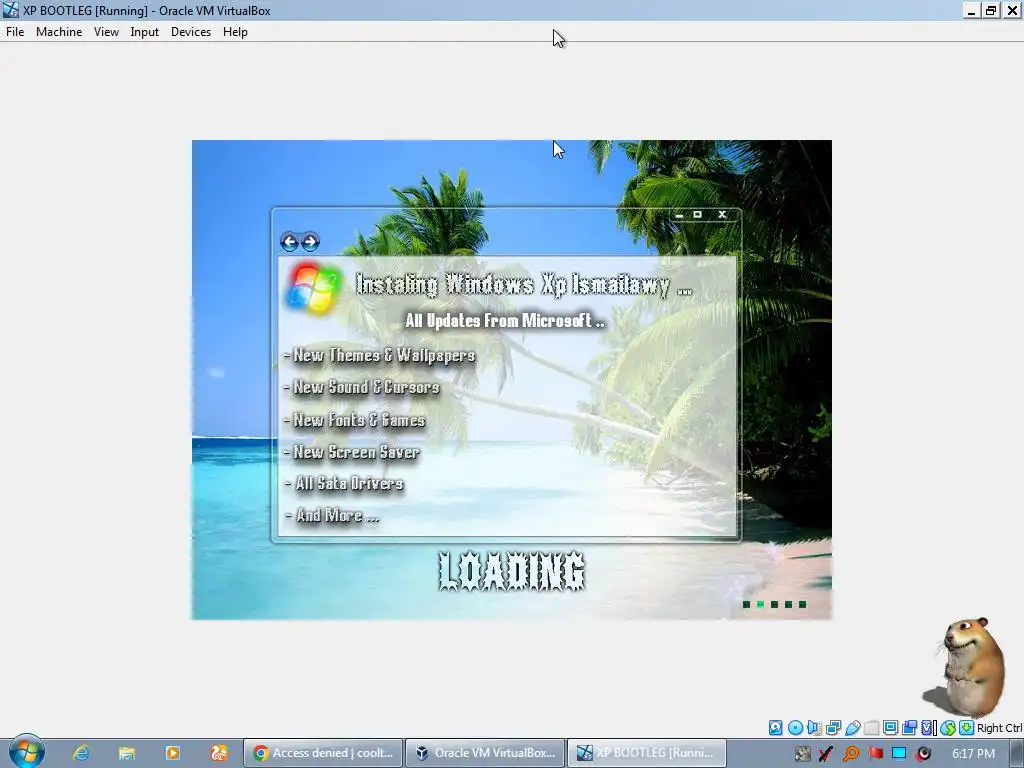Launch Internet Explorer from the taskbar
Viewport: 1024px width, 768px height.
[80, 753]
